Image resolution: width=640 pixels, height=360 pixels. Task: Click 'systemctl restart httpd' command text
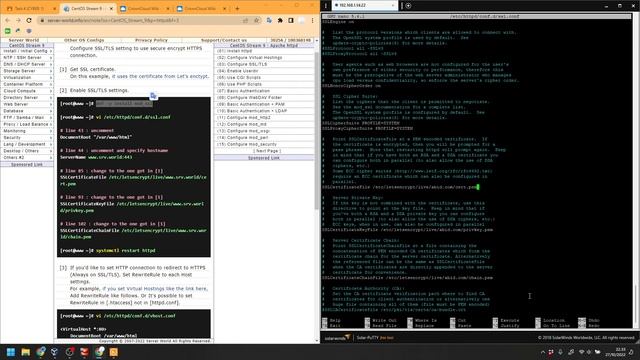(125, 251)
